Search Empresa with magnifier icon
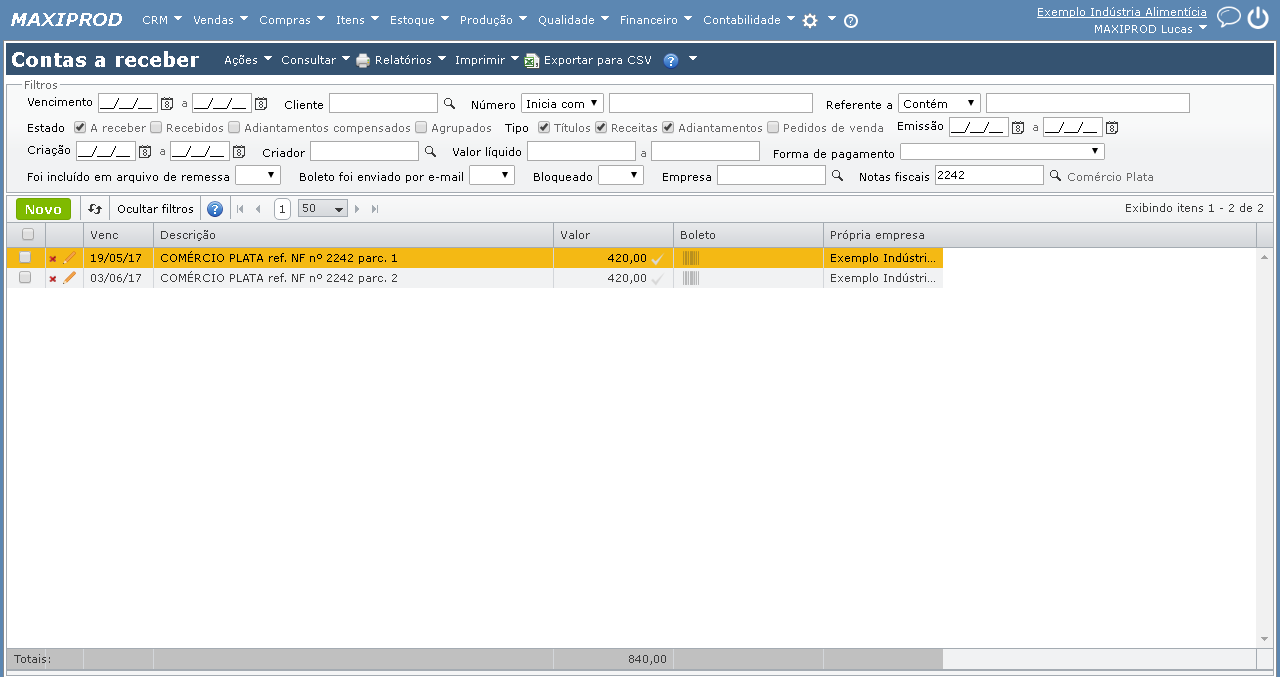The width and height of the screenshot is (1280, 677). pyautogui.click(x=837, y=176)
